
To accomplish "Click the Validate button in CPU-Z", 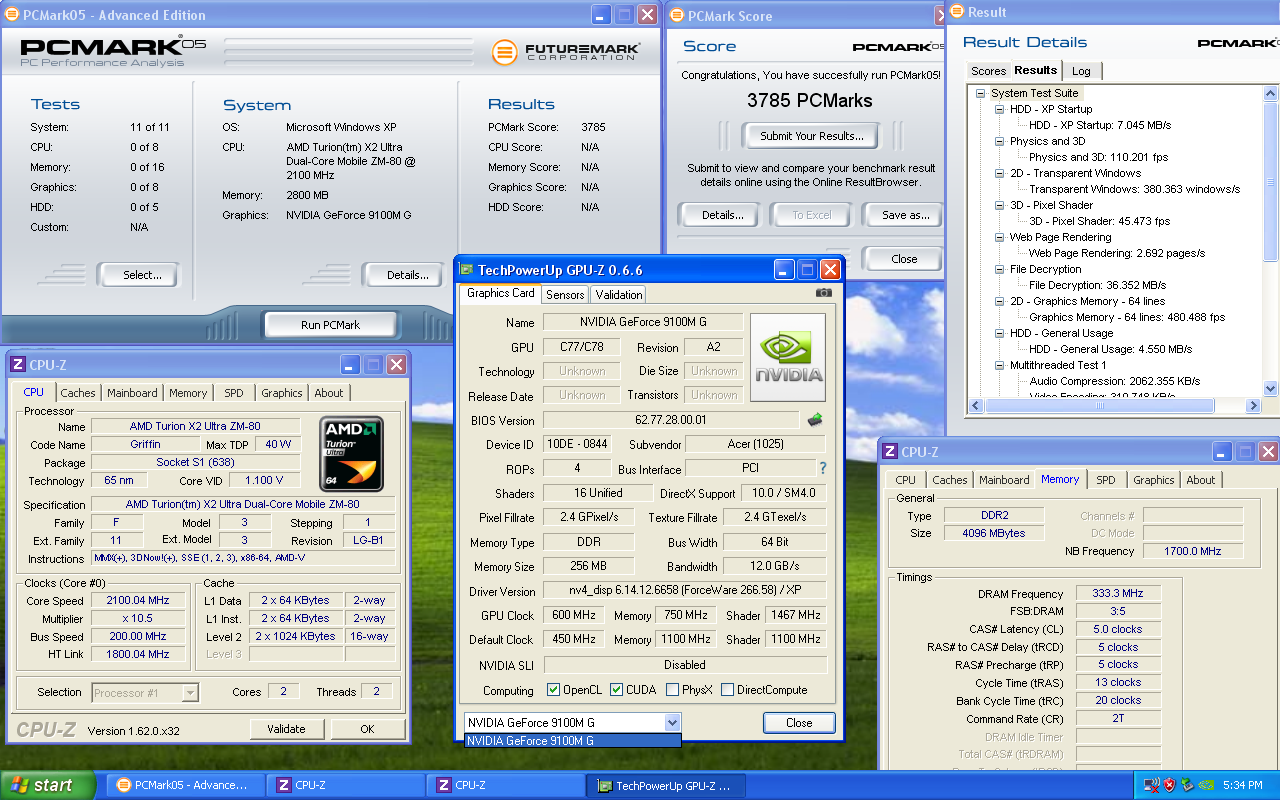I will [286, 729].
